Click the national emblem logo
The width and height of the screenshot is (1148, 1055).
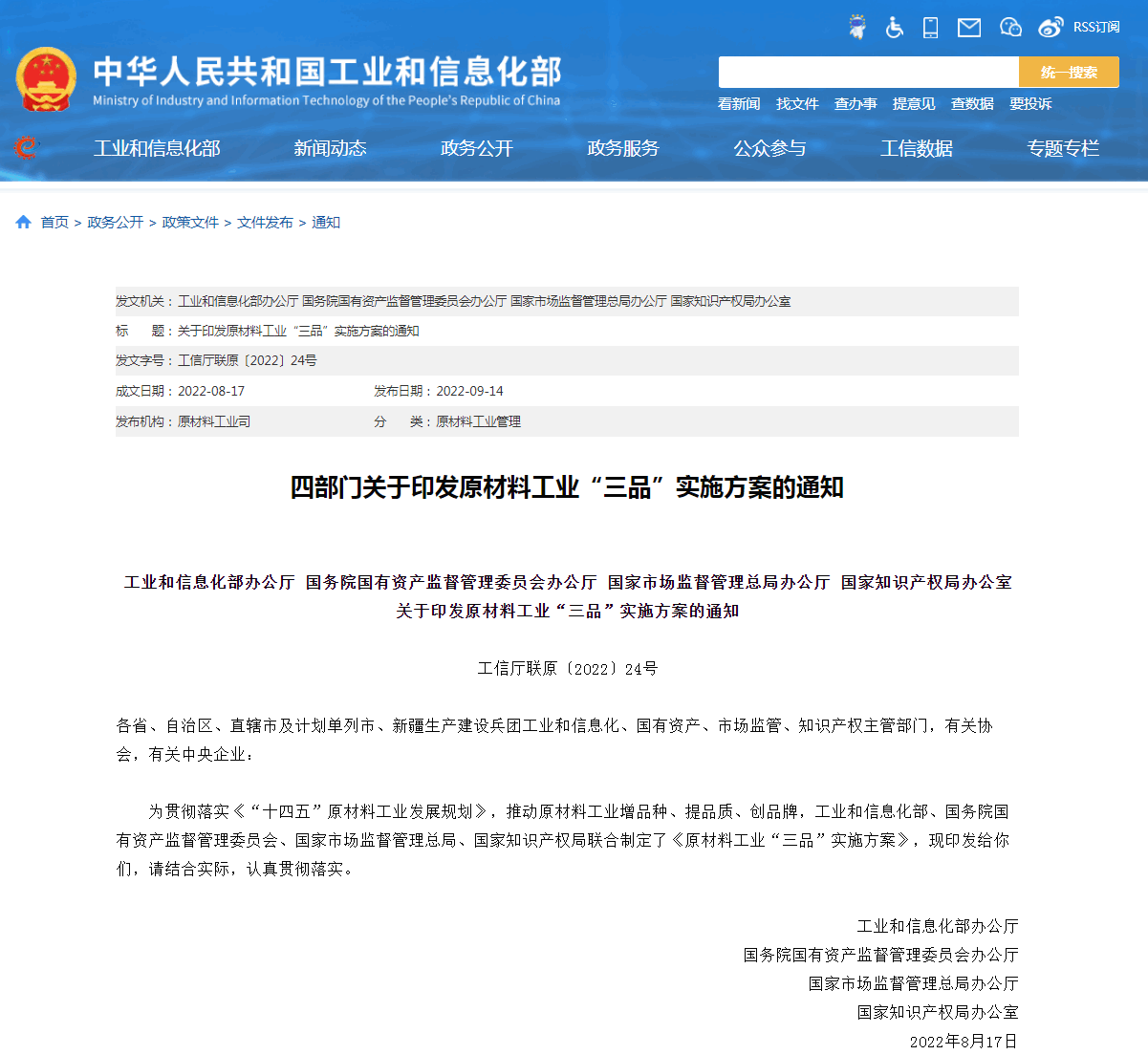[x=46, y=79]
